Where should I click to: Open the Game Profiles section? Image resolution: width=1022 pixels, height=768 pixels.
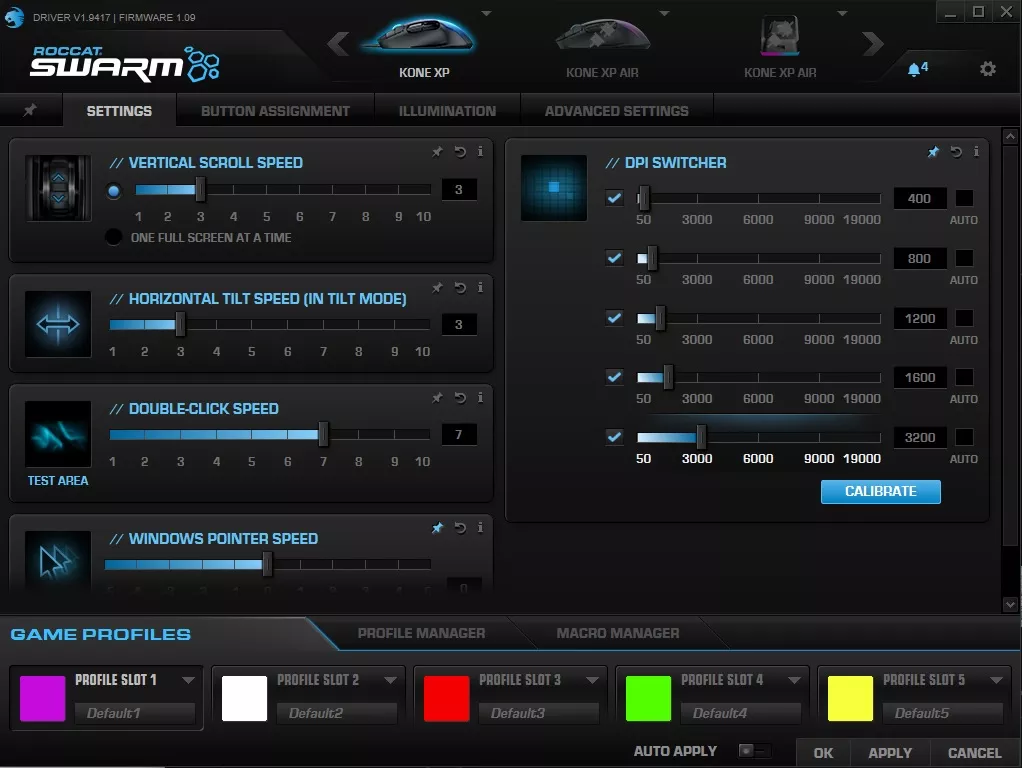coord(100,634)
